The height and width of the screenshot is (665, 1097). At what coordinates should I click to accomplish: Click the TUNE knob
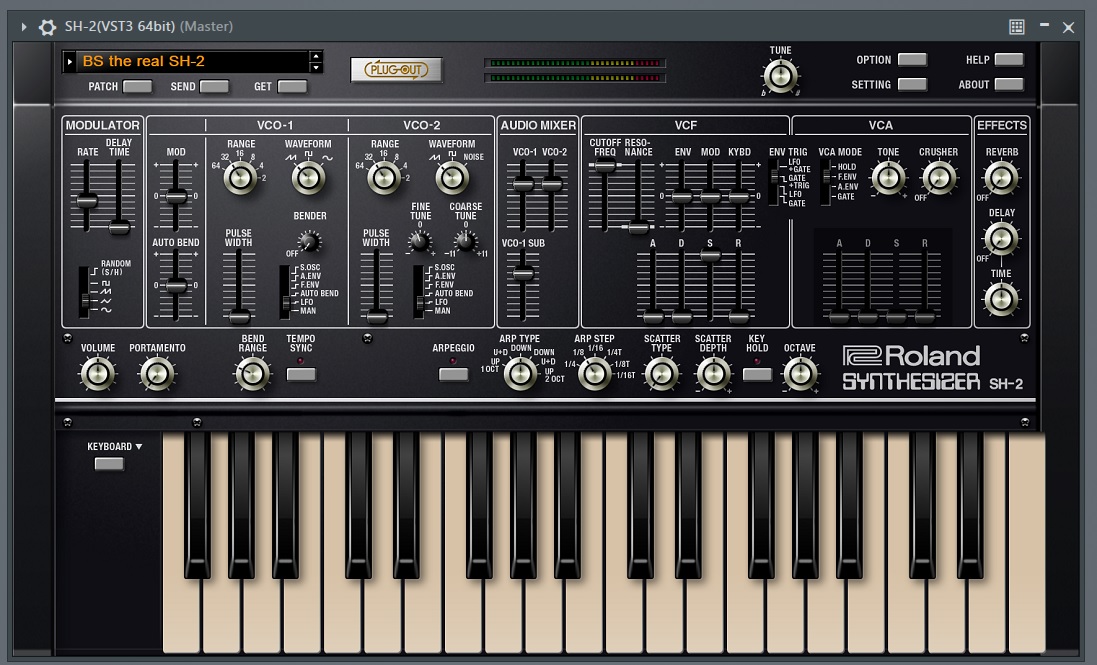pyautogui.click(x=780, y=76)
